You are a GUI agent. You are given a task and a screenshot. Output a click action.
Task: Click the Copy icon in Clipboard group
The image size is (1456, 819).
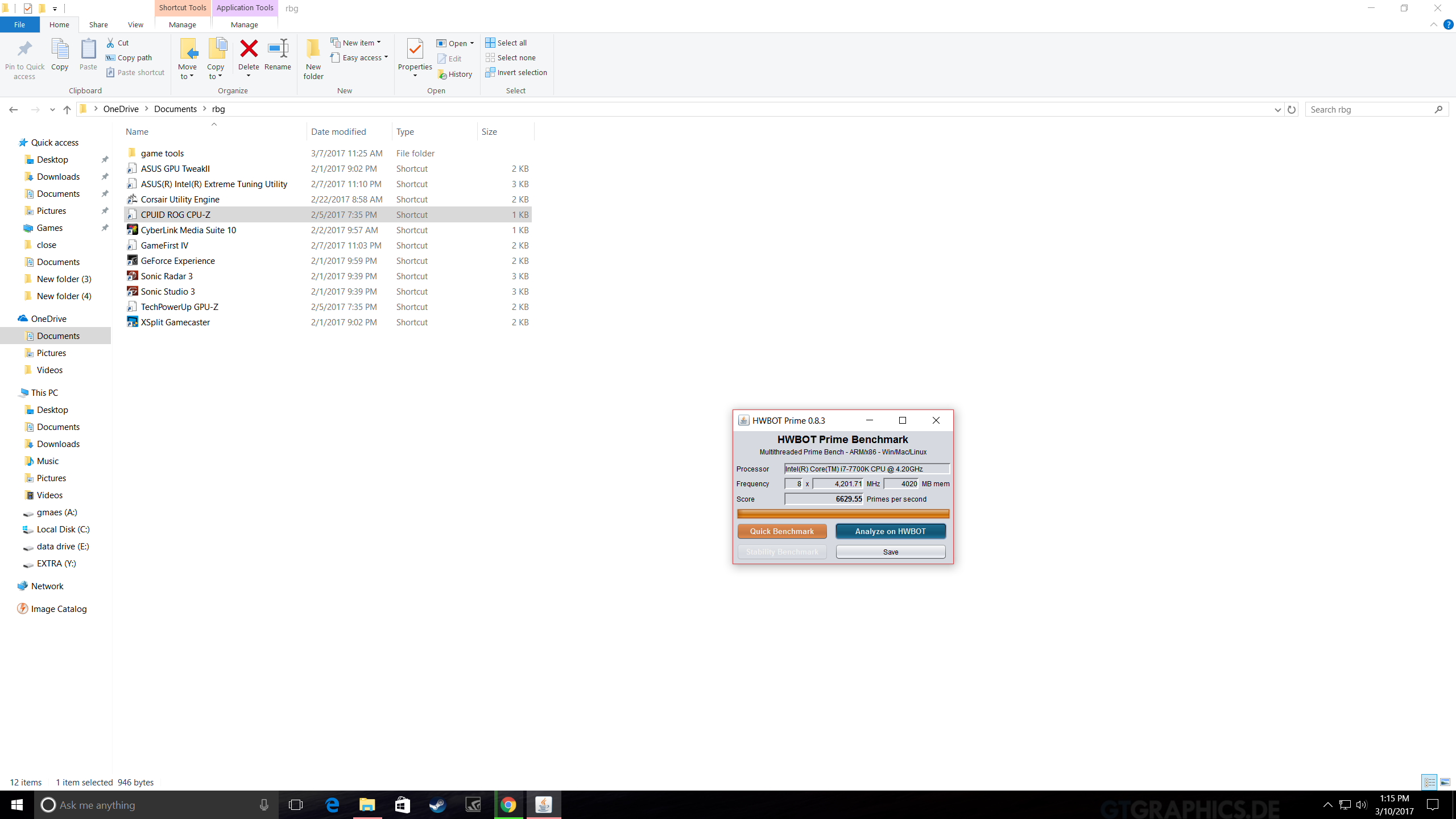pyautogui.click(x=60, y=49)
